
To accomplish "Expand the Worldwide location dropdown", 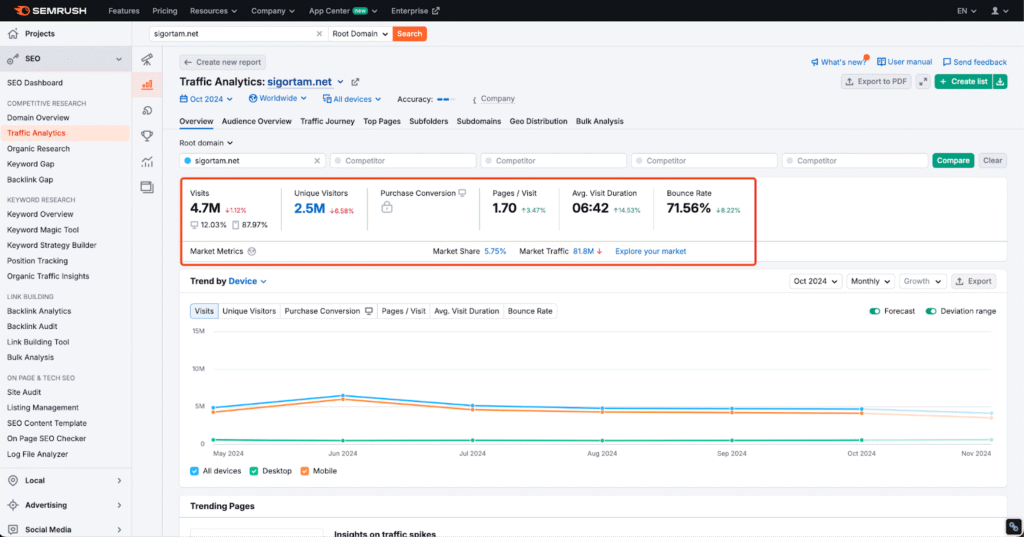I will (278, 99).
